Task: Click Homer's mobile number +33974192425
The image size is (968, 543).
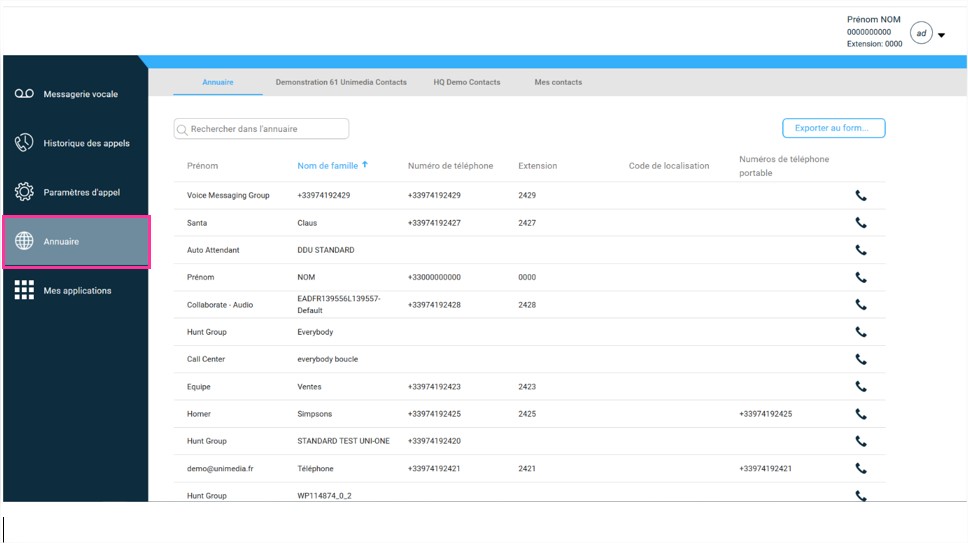Action: tap(766, 414)
